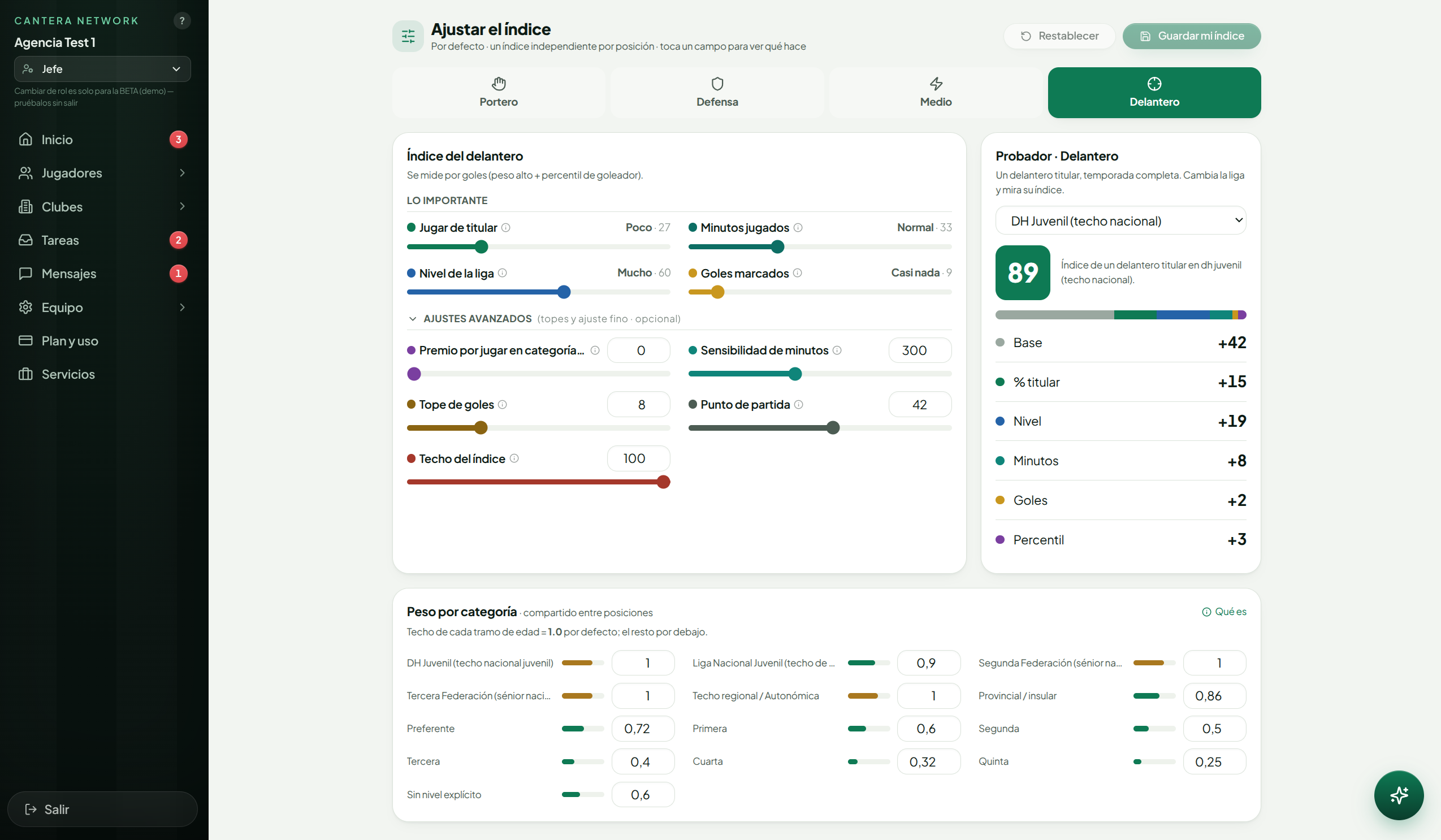This screenshot has width=1441, height=840.
Task: Open the sparkle assistant floating button
Action: coord(1399,795)
